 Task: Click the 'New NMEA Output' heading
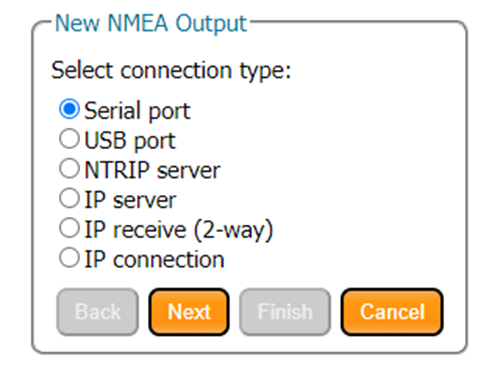[151, 23]
